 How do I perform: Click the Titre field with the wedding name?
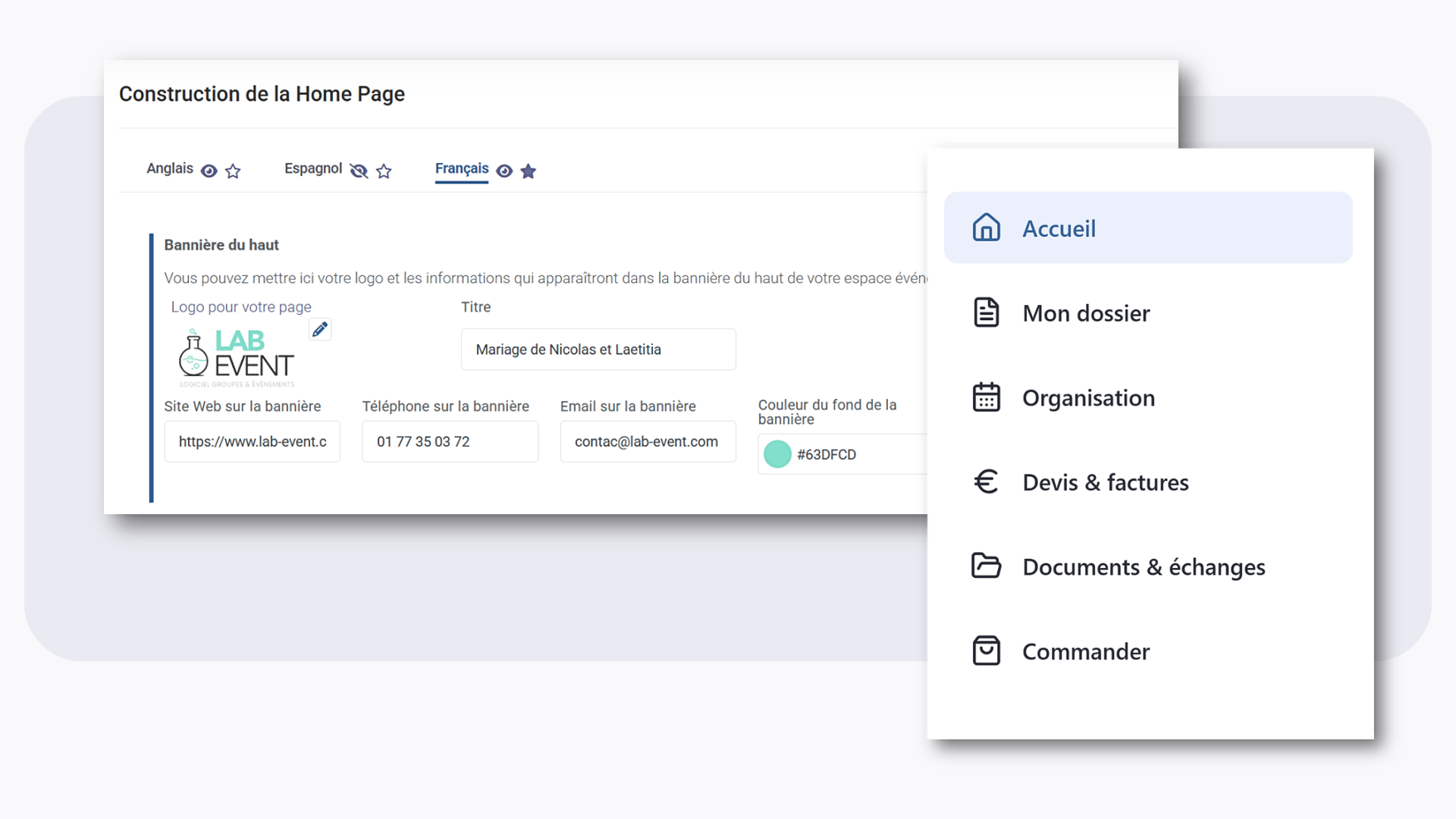point(598,350)
